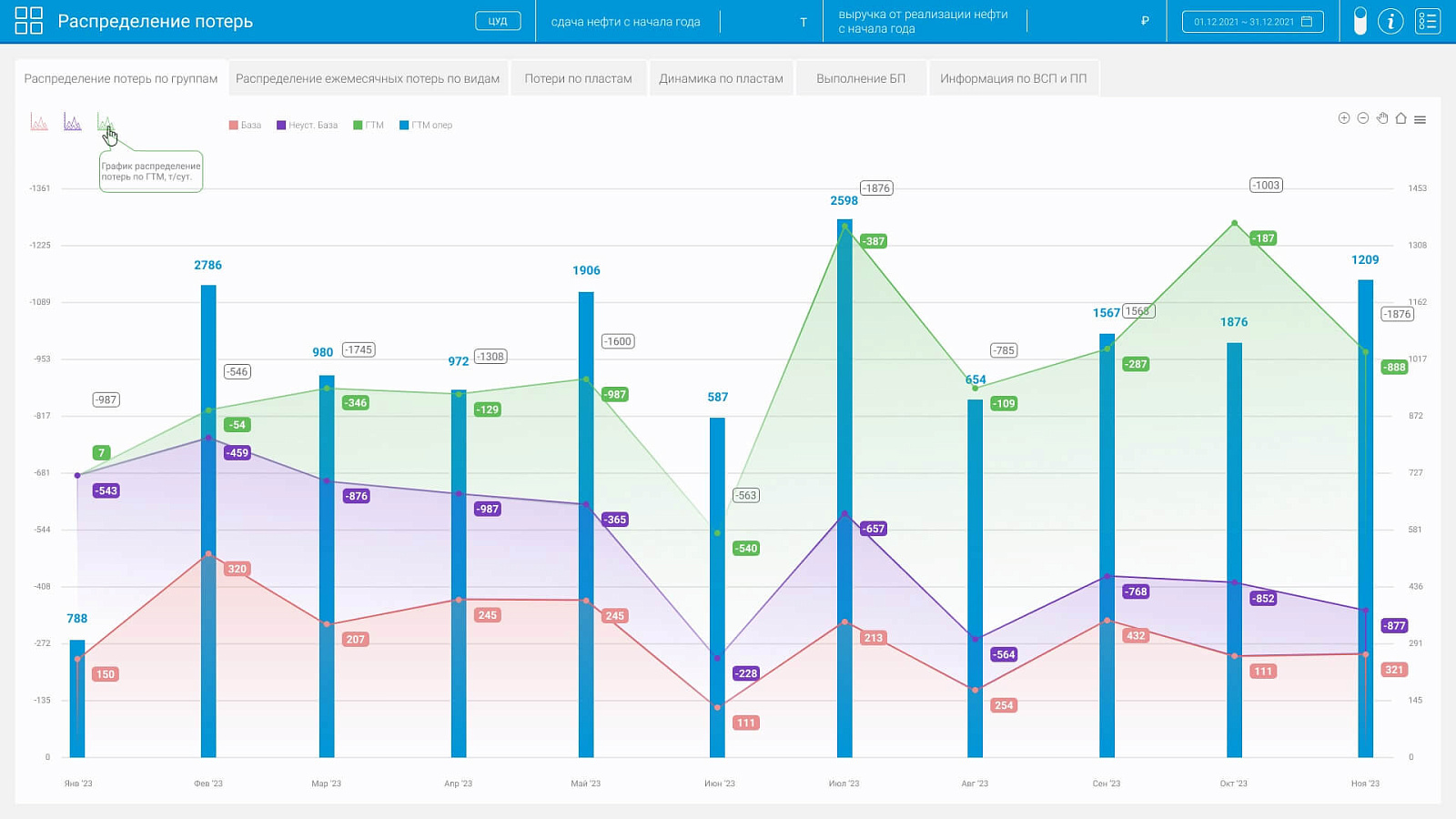This screenshot has height=819, width=1456.
Task: Activate the hand panning tool
Action: (x=1382, y=118)
